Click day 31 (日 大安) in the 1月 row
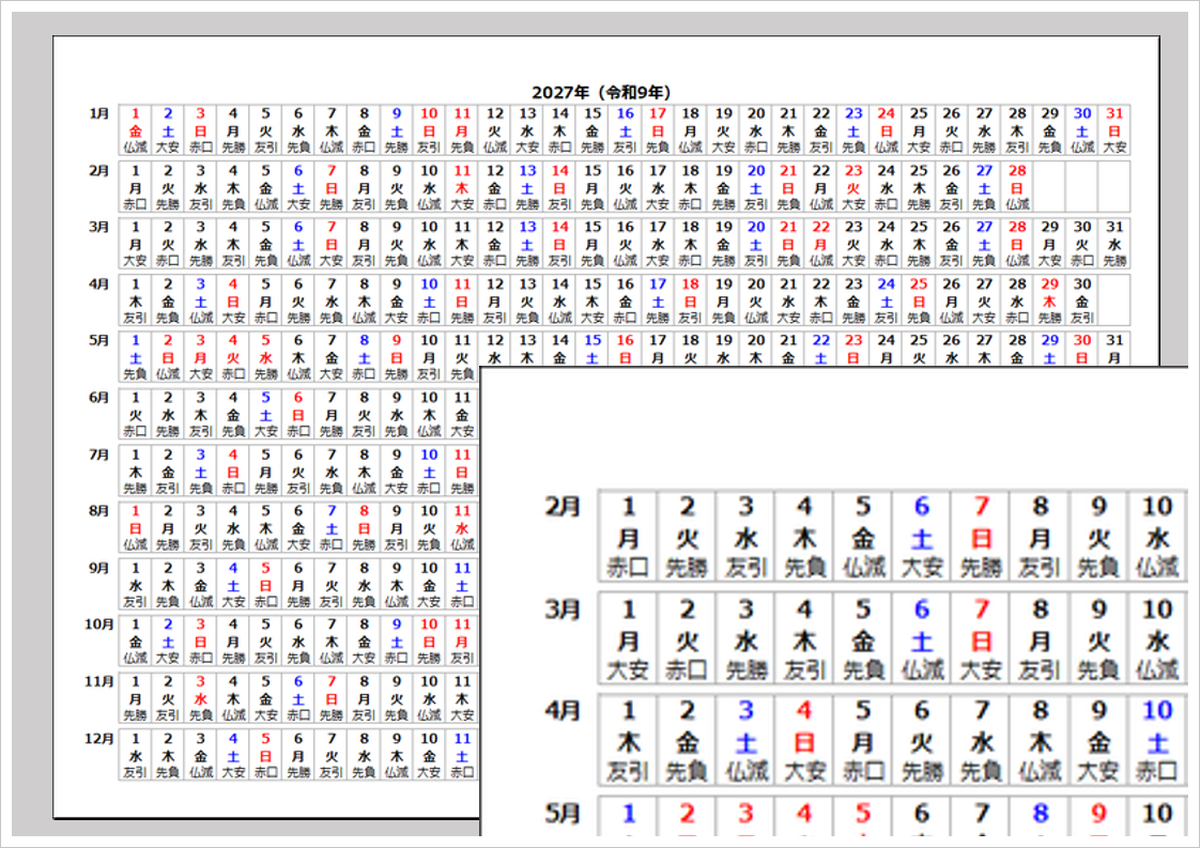Screen dimensions: 1200x848 pos(1115,130)
